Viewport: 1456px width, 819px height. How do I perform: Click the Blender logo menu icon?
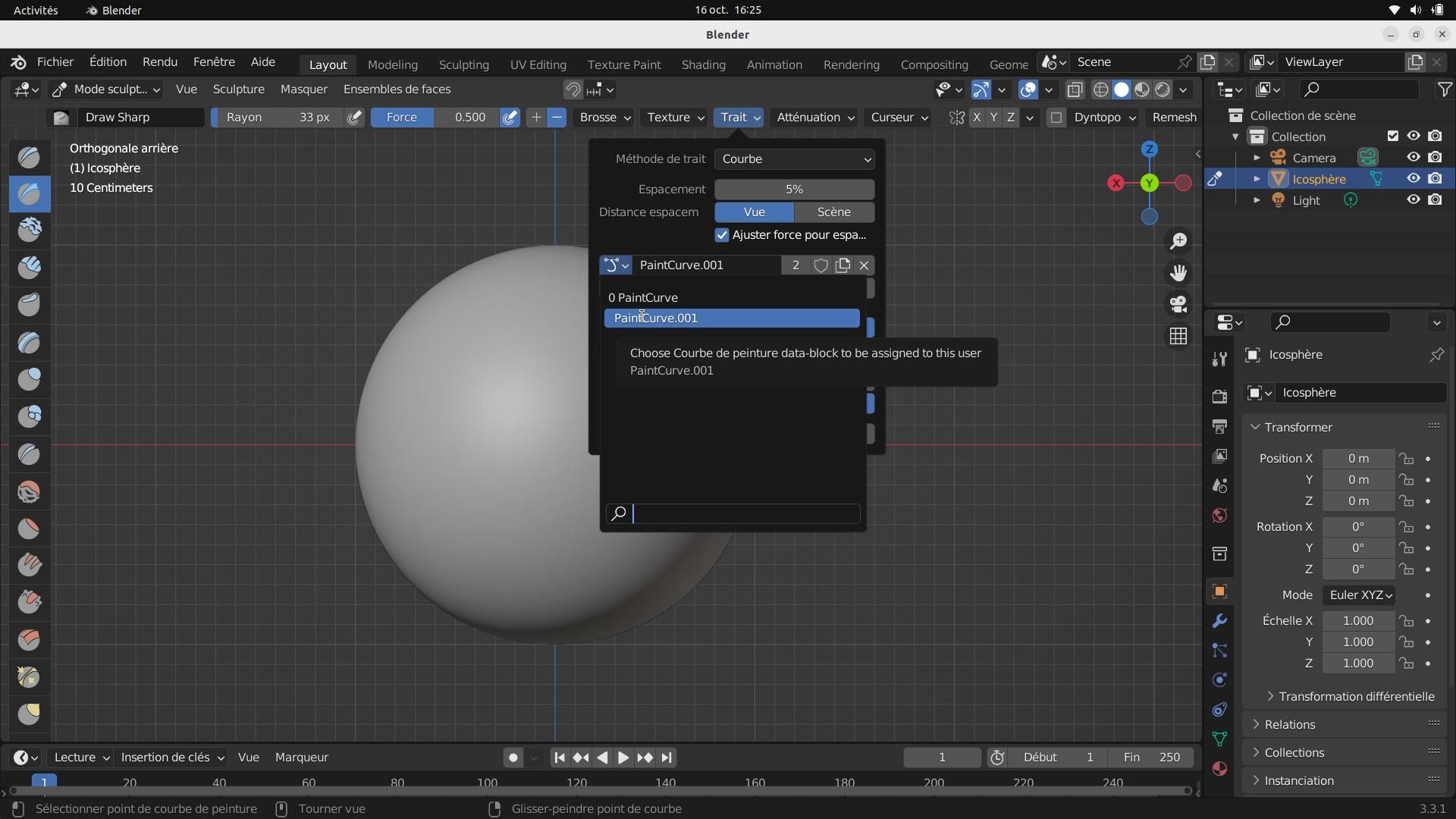click(x=18, y=62)
